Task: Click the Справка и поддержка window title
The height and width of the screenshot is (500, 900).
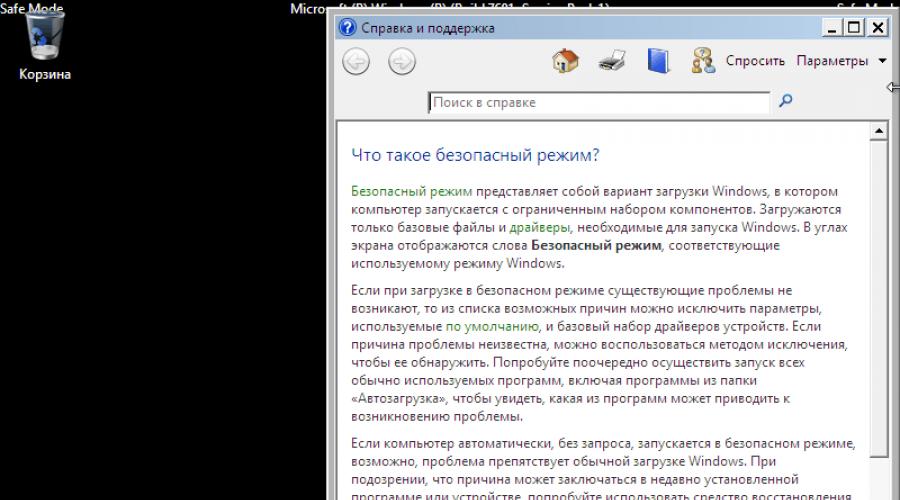Action: [x=428, y=28]
